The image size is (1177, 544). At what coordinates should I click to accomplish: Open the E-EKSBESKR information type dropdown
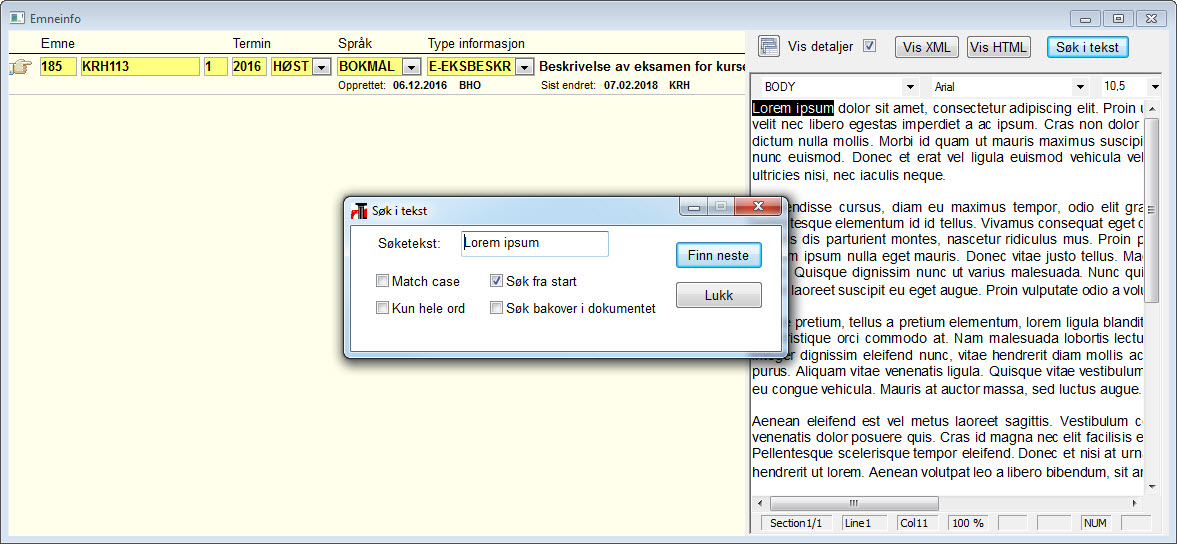(525, 67)
